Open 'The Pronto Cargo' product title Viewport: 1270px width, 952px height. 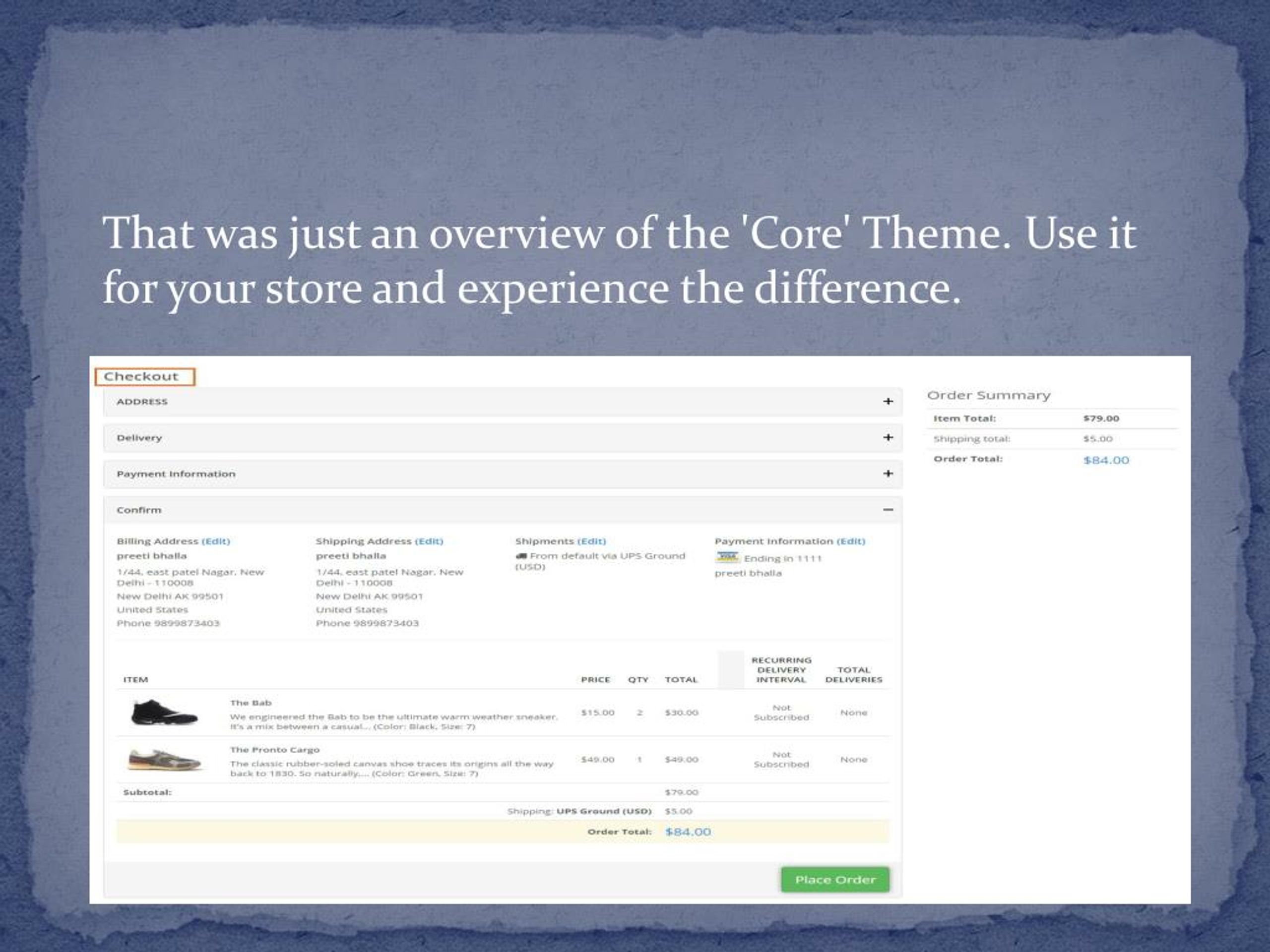[274, 750]
